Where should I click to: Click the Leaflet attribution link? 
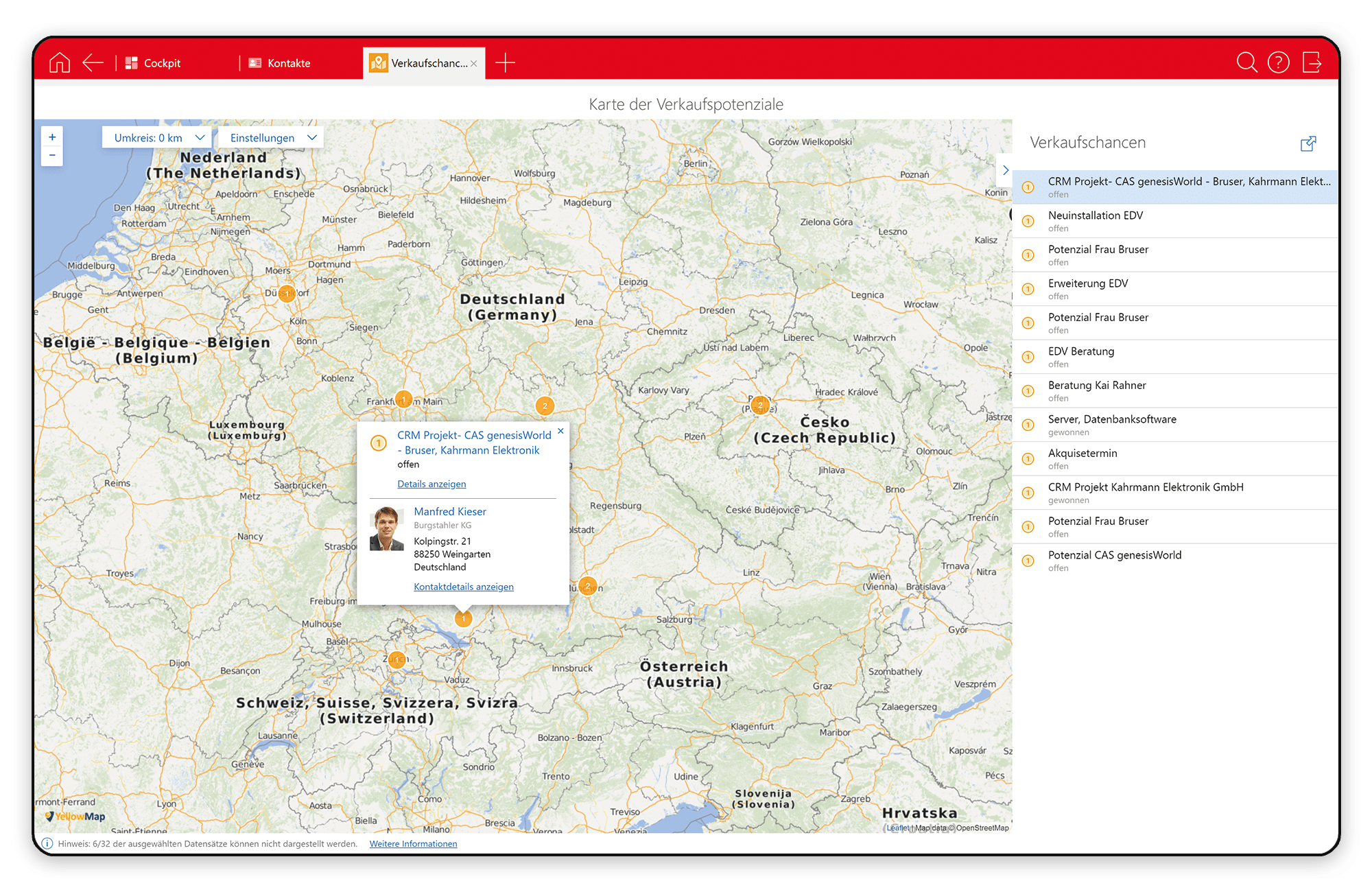click(897, 828)
